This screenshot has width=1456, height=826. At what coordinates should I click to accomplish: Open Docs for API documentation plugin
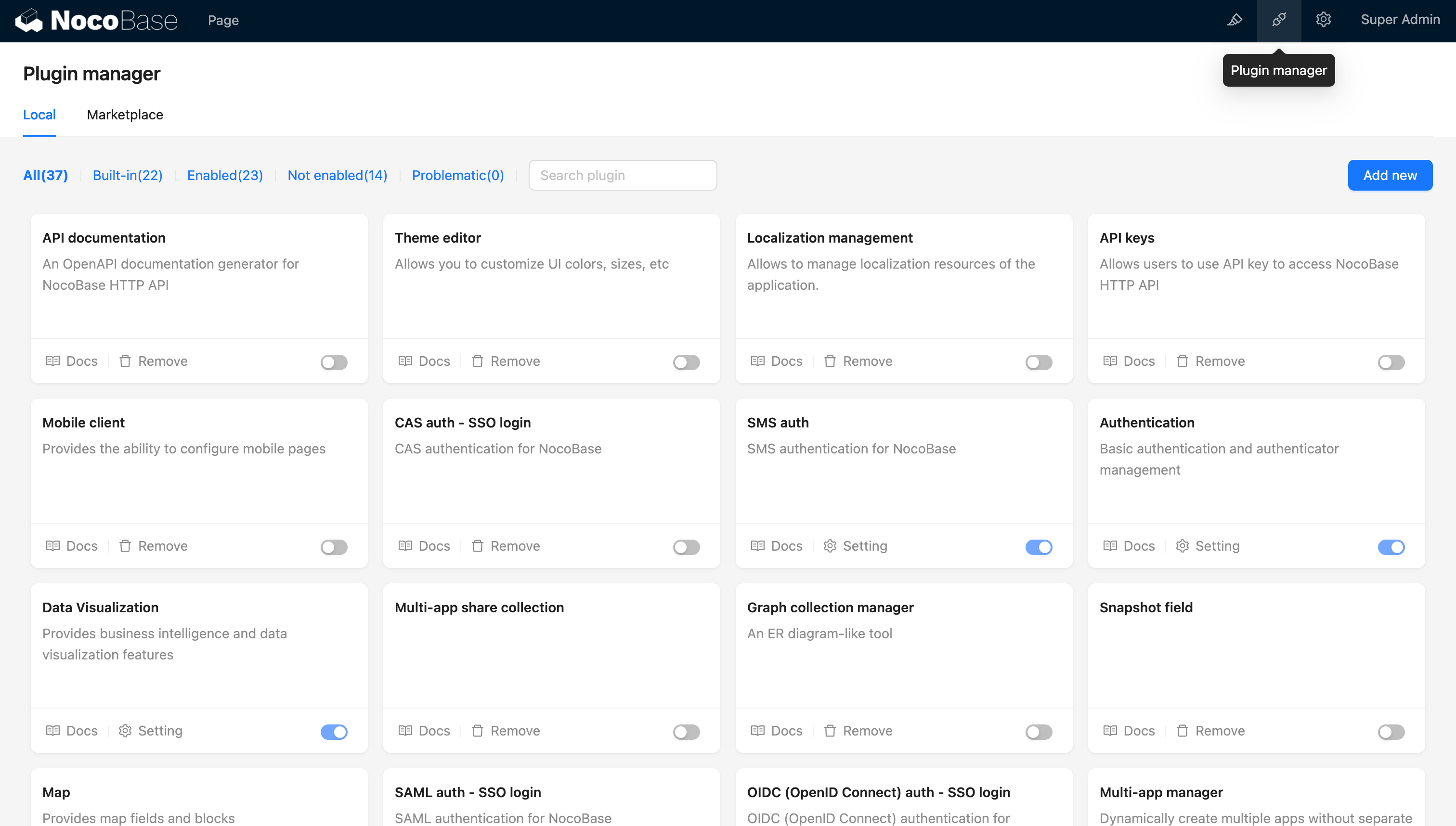(72, 361)
